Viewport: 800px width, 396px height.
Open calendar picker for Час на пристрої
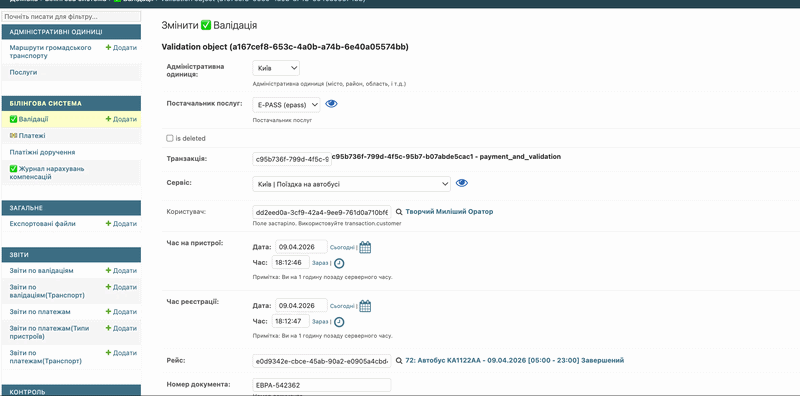[x=365, y=248]
